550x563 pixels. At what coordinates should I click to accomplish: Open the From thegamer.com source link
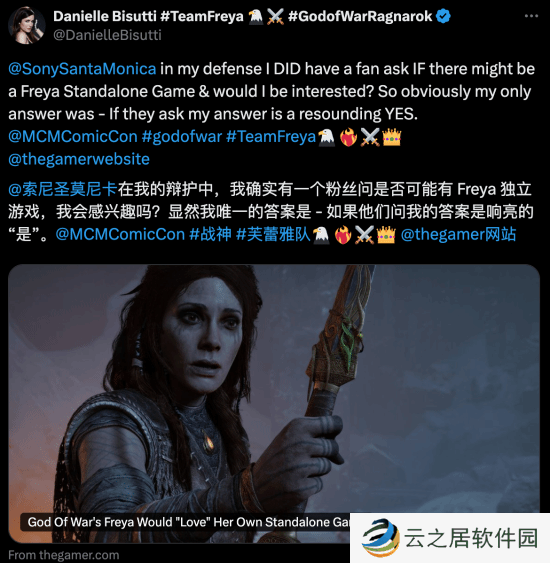pos(64,554)
